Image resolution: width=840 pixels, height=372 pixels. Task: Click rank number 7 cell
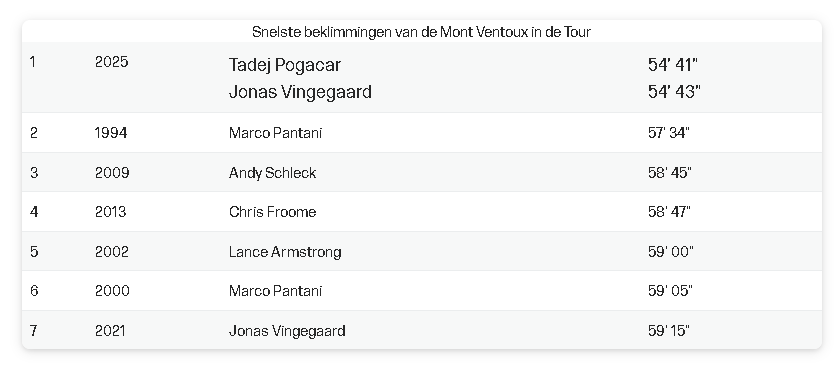(34, 331)
